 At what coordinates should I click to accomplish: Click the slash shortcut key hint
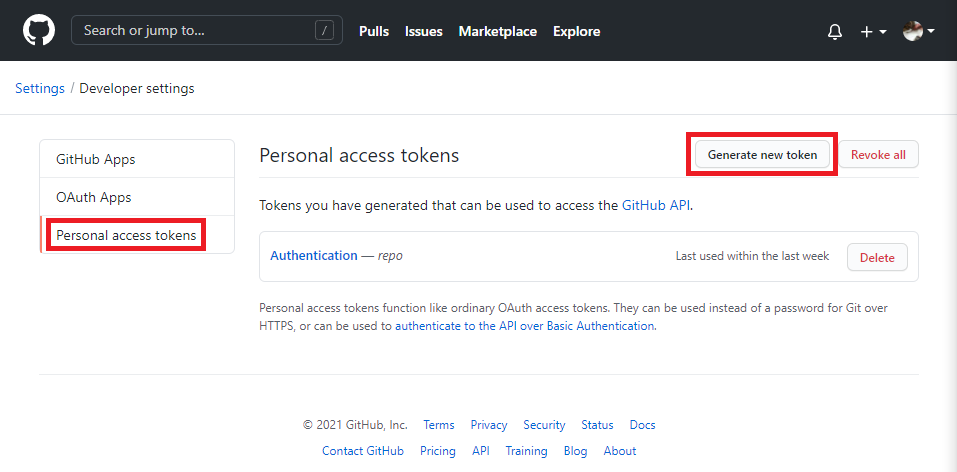tap(325, 31)
